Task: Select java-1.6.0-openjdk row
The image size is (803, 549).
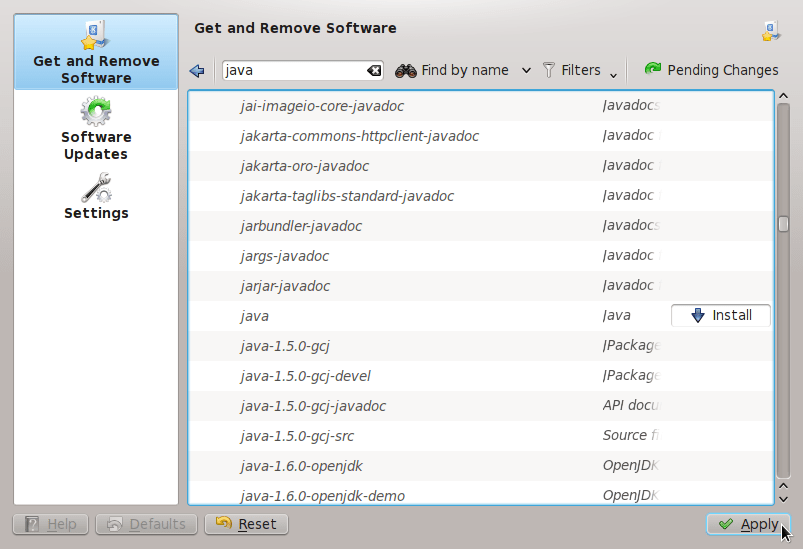Action: 480,466
